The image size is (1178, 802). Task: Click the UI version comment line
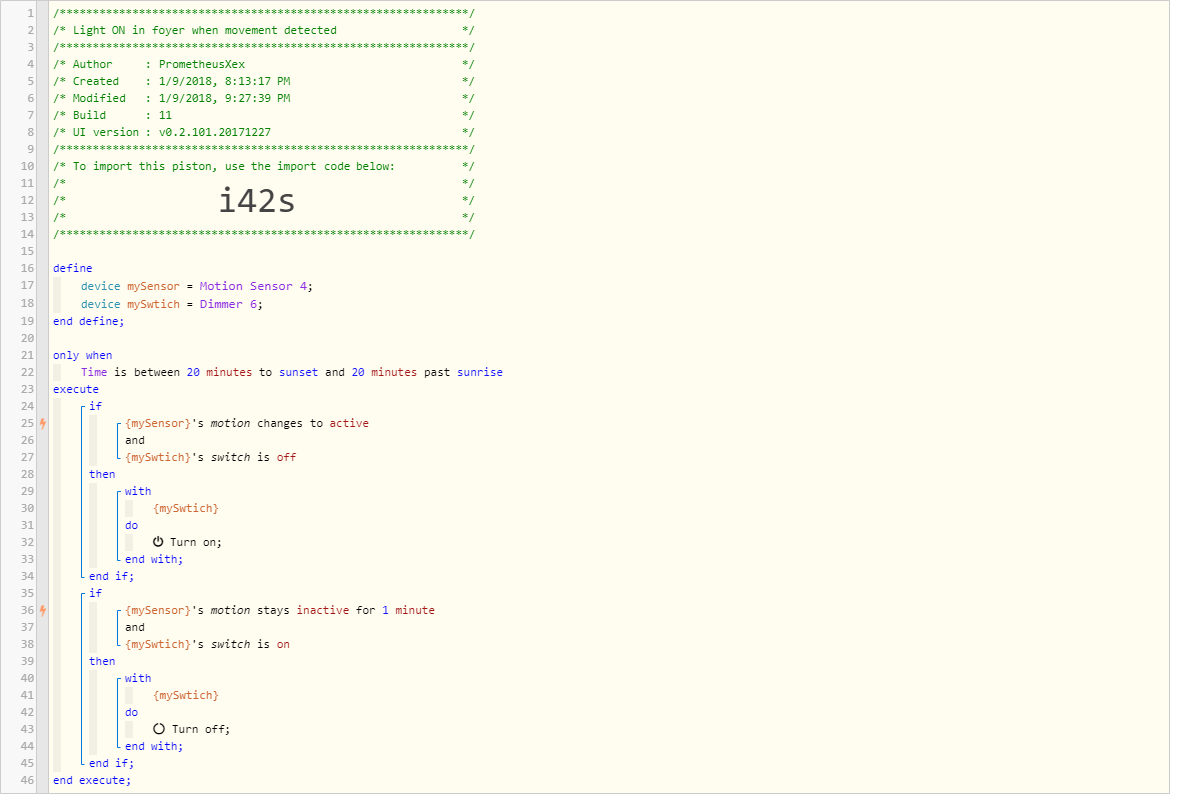click(x=264, y=133)
